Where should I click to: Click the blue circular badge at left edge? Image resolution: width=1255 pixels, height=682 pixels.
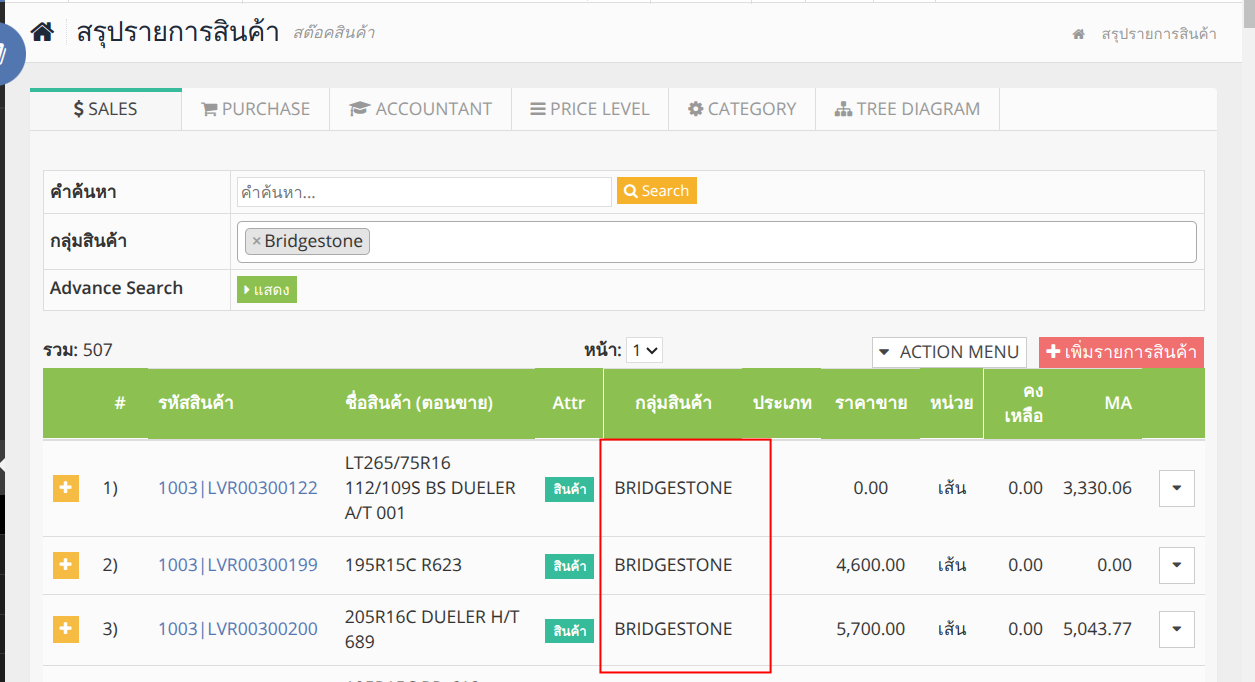8,52
